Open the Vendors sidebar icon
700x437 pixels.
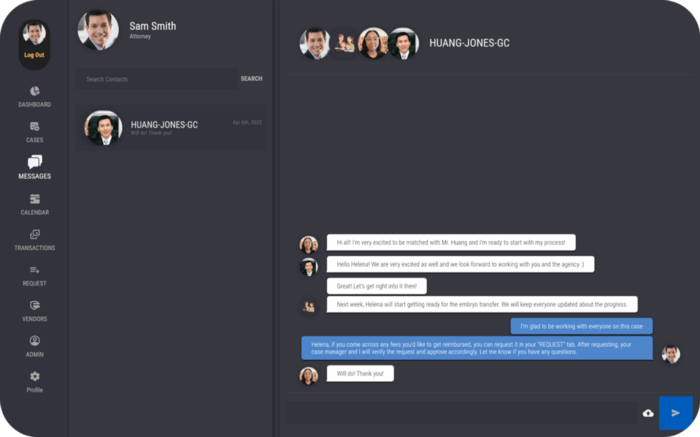coord(34,305)
